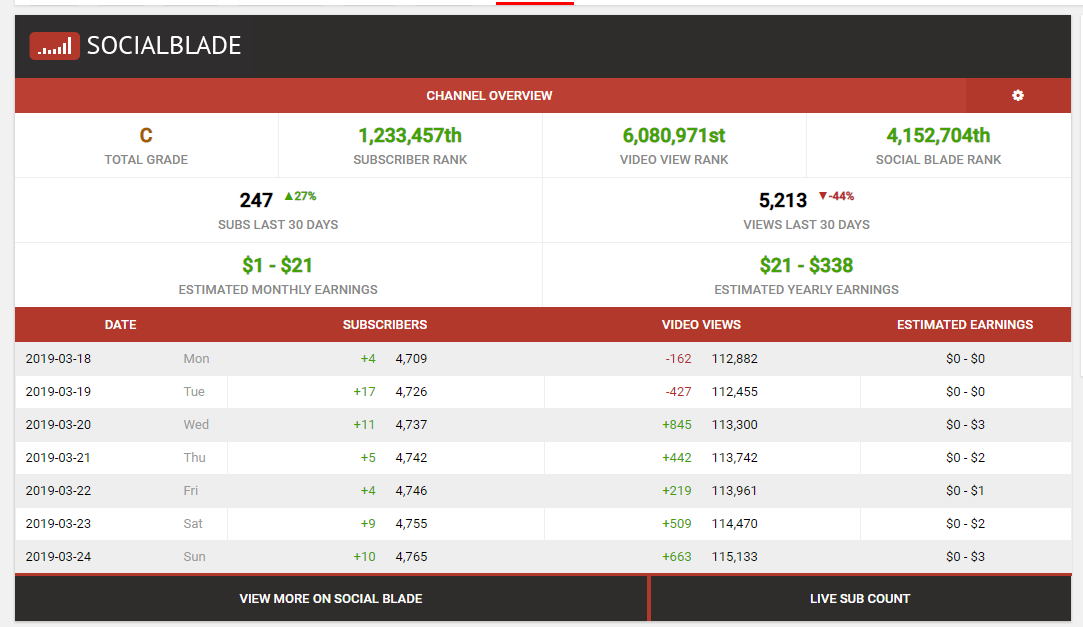Click the red -44% decrease indicator
The height and width of the screenshot is (627, 1083).
(x=836, y=196)
